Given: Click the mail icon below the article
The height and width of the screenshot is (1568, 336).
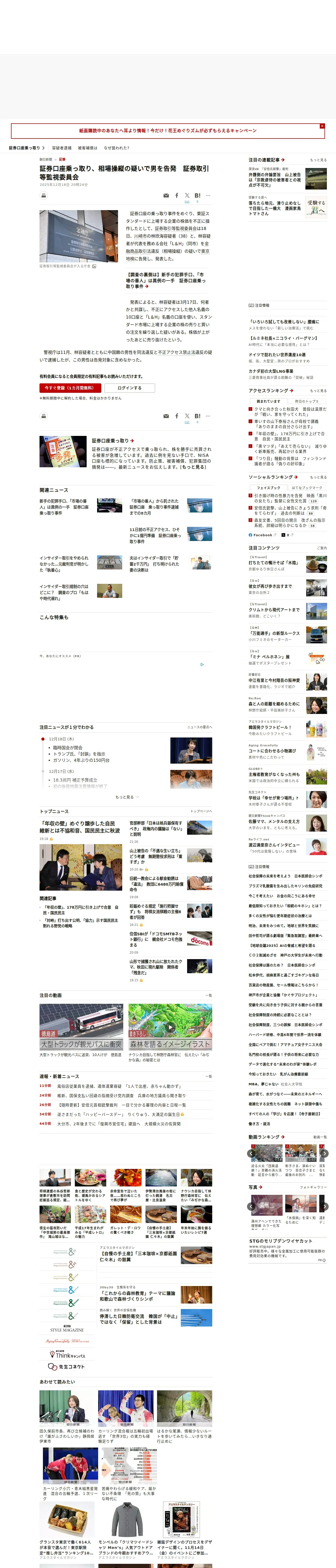Looking at the screenshot, I should 166,416.
